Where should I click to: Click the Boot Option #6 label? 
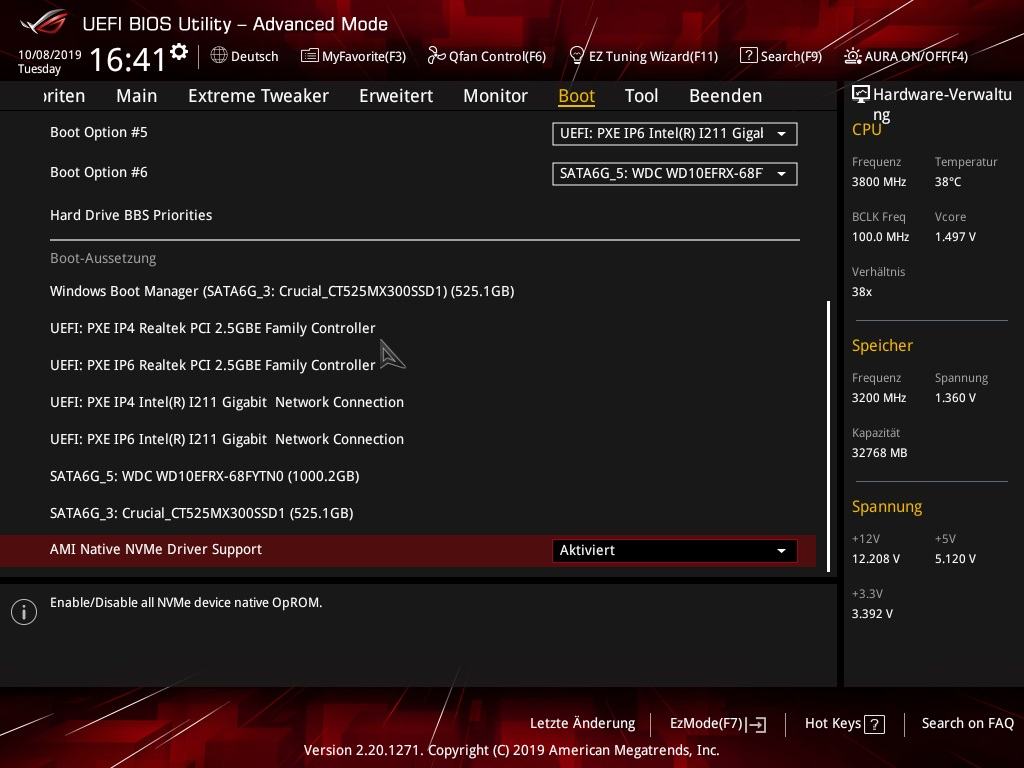[x=99, y=172]
